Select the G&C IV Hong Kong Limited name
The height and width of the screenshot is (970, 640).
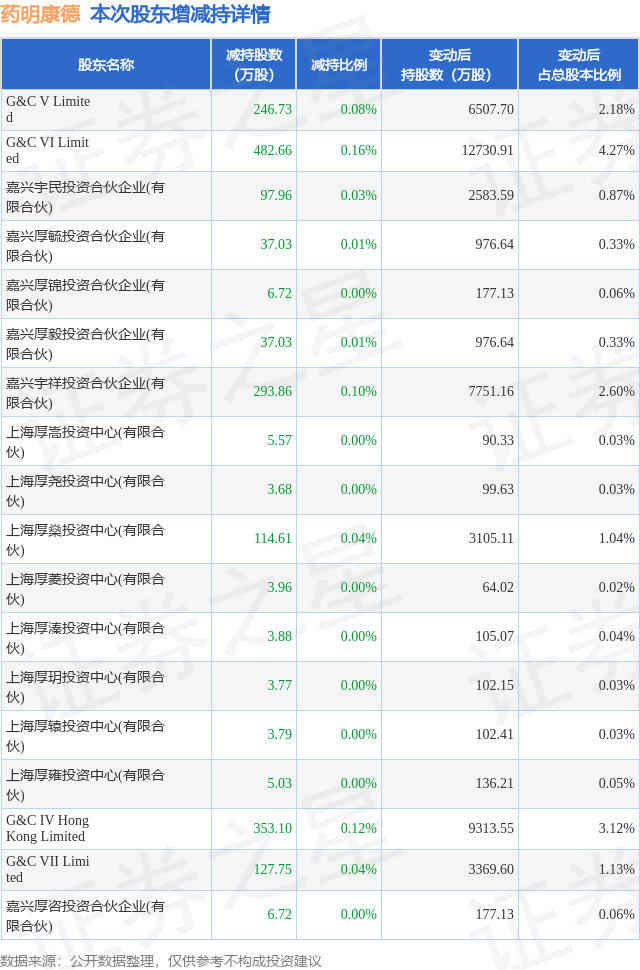[48, 828]
